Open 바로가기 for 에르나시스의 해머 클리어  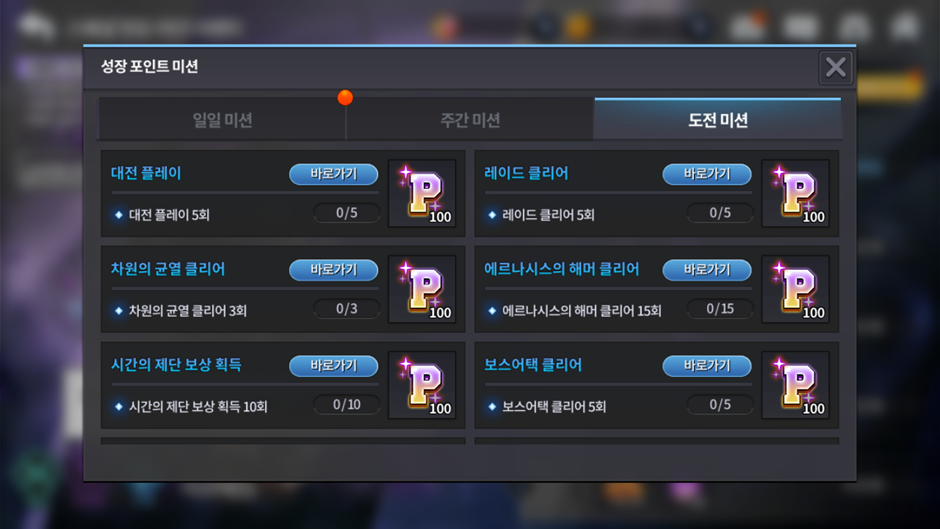pos(707,270)
